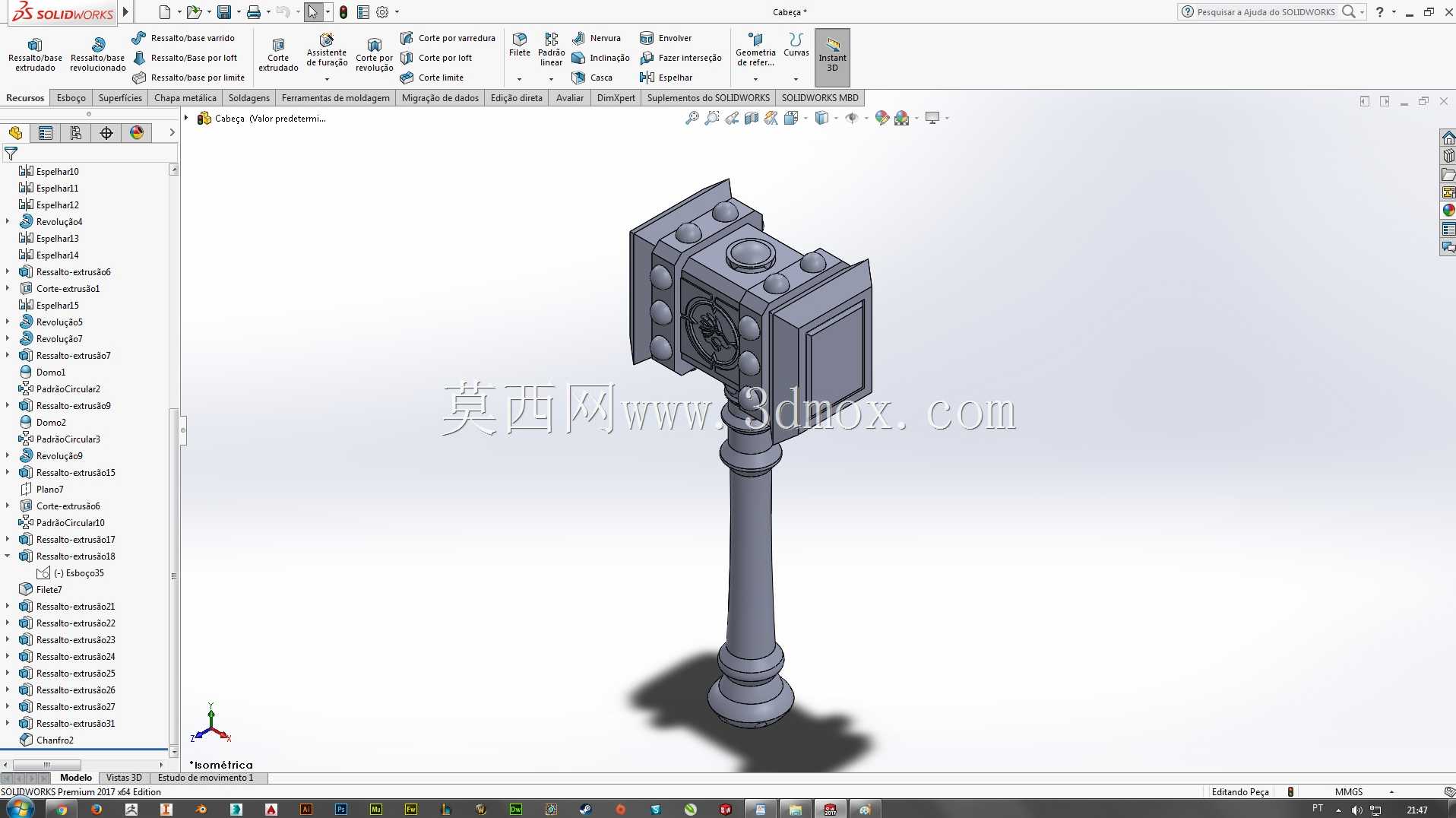Toggle hide/show items eye icon
This screenshot has height=818, width=1456.
[852, 118]
